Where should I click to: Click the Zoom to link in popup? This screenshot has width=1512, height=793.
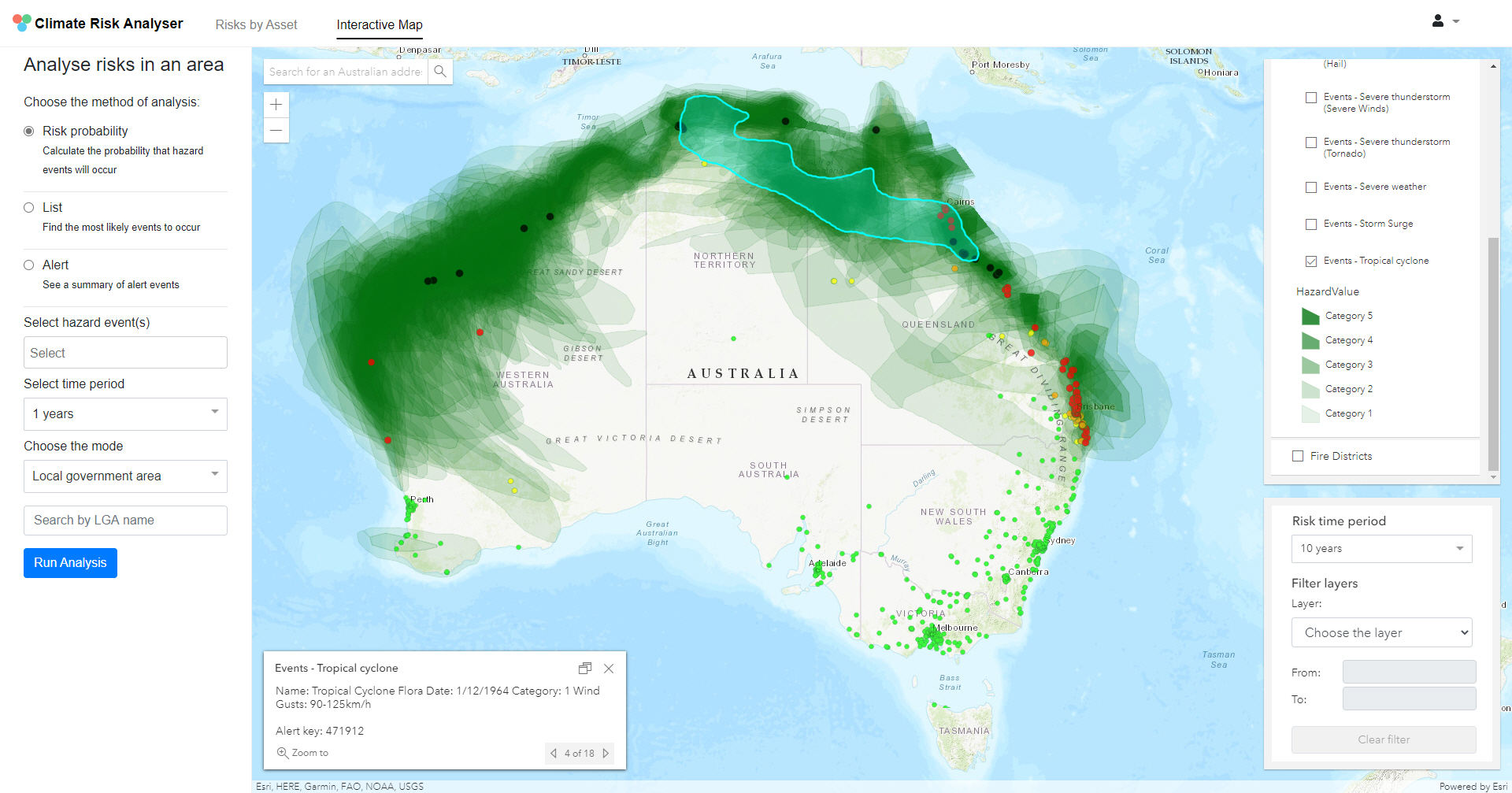coord(309,753)
